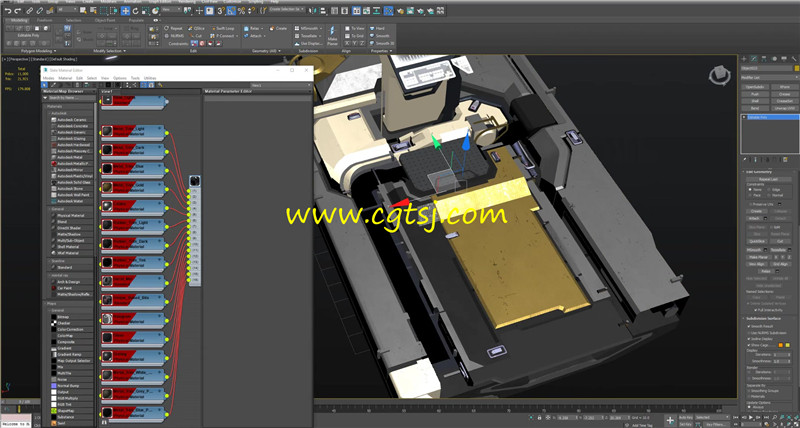Click Pick Material eyedropper in Slate toolbar
The image size is (800, 428).
coord(53,85)
